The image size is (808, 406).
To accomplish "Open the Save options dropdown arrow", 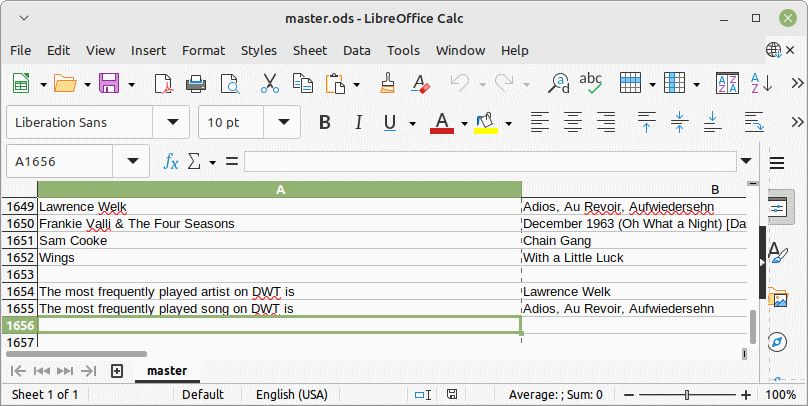I will point(131,84).
